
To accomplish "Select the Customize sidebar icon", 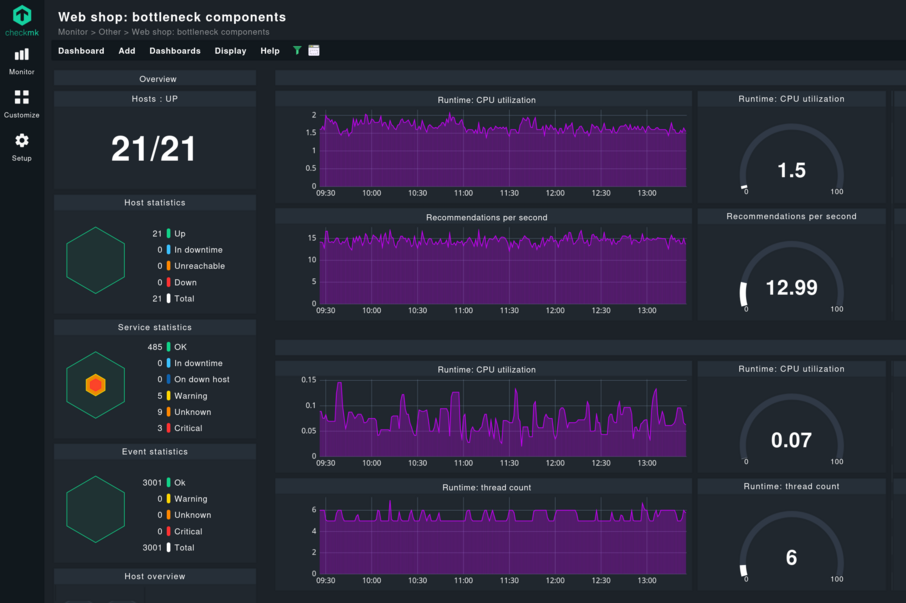I will (x=20, y=105).
